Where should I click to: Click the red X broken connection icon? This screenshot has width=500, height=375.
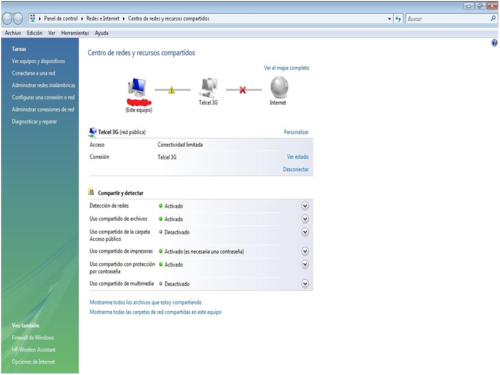[x=243, y=90]
